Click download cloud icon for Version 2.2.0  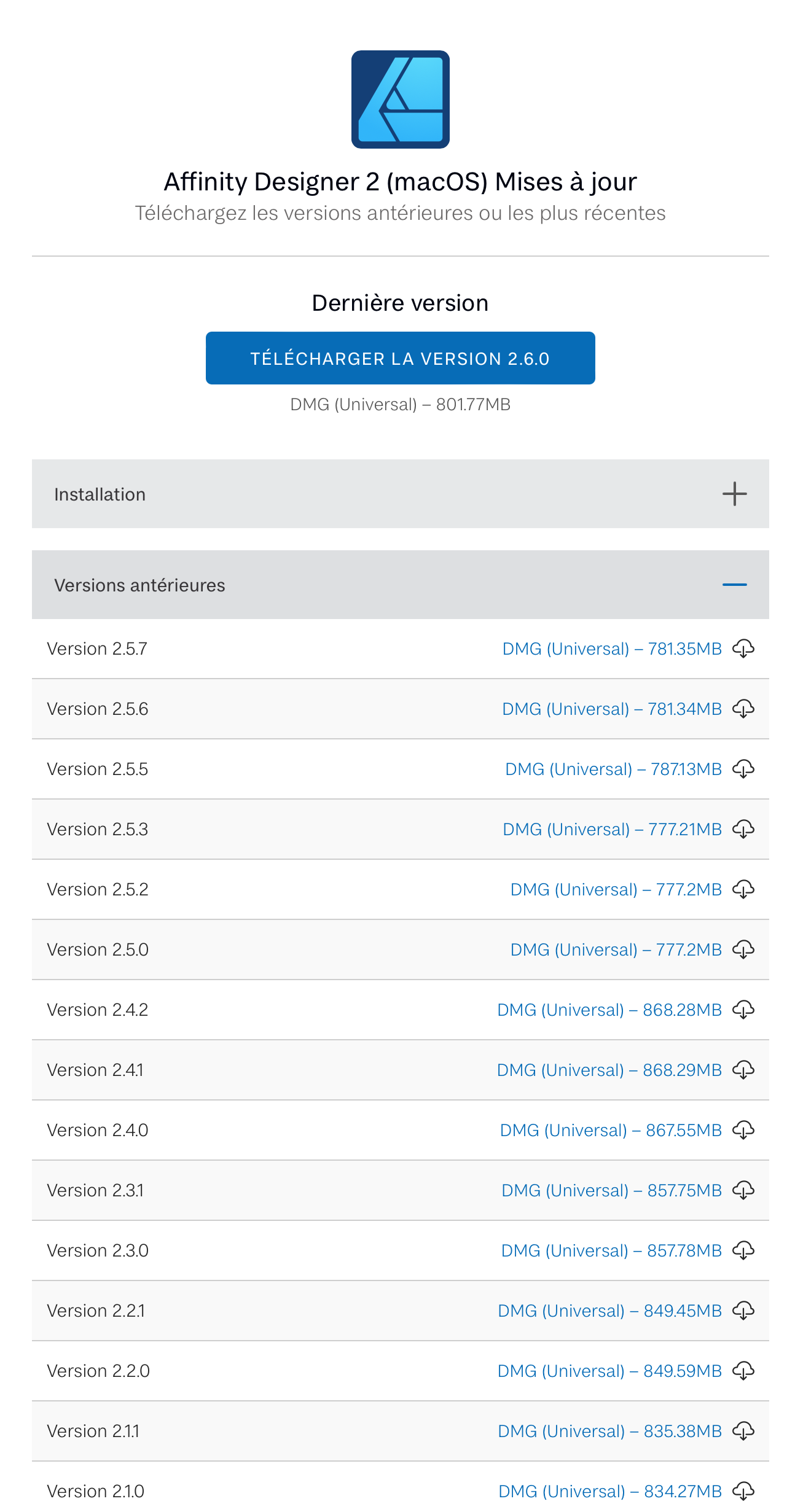743,1371
